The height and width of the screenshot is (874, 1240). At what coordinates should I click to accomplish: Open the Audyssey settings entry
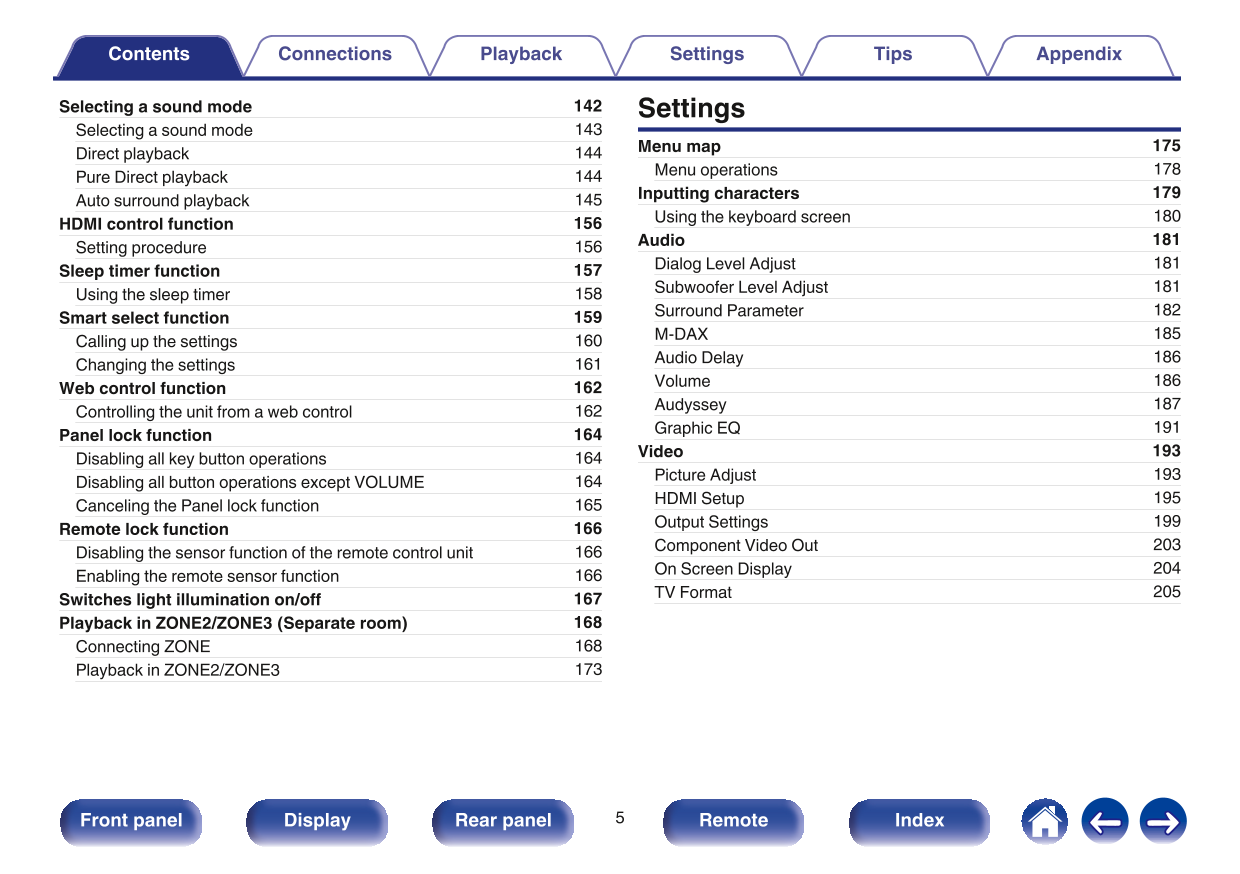[690, 405]
